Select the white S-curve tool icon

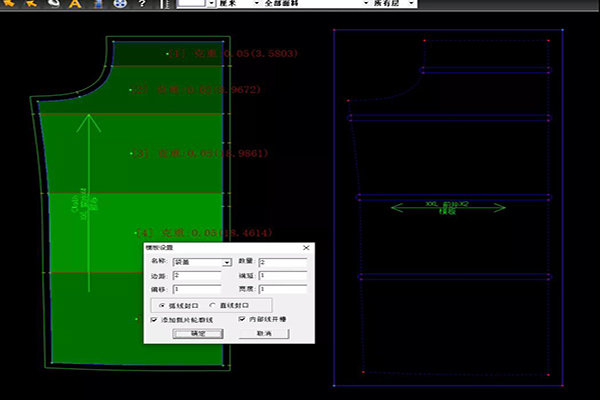click(53, 4)
